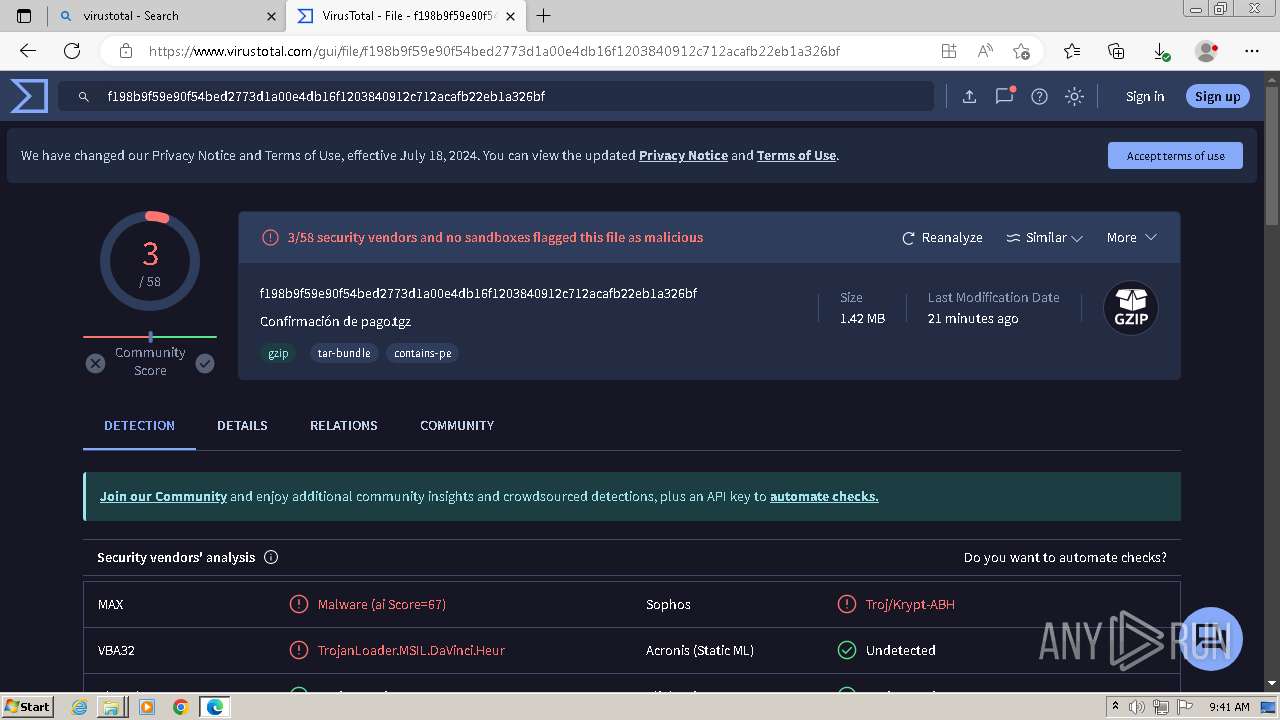Click the browser profile avatar icon

pos(1207,51)
